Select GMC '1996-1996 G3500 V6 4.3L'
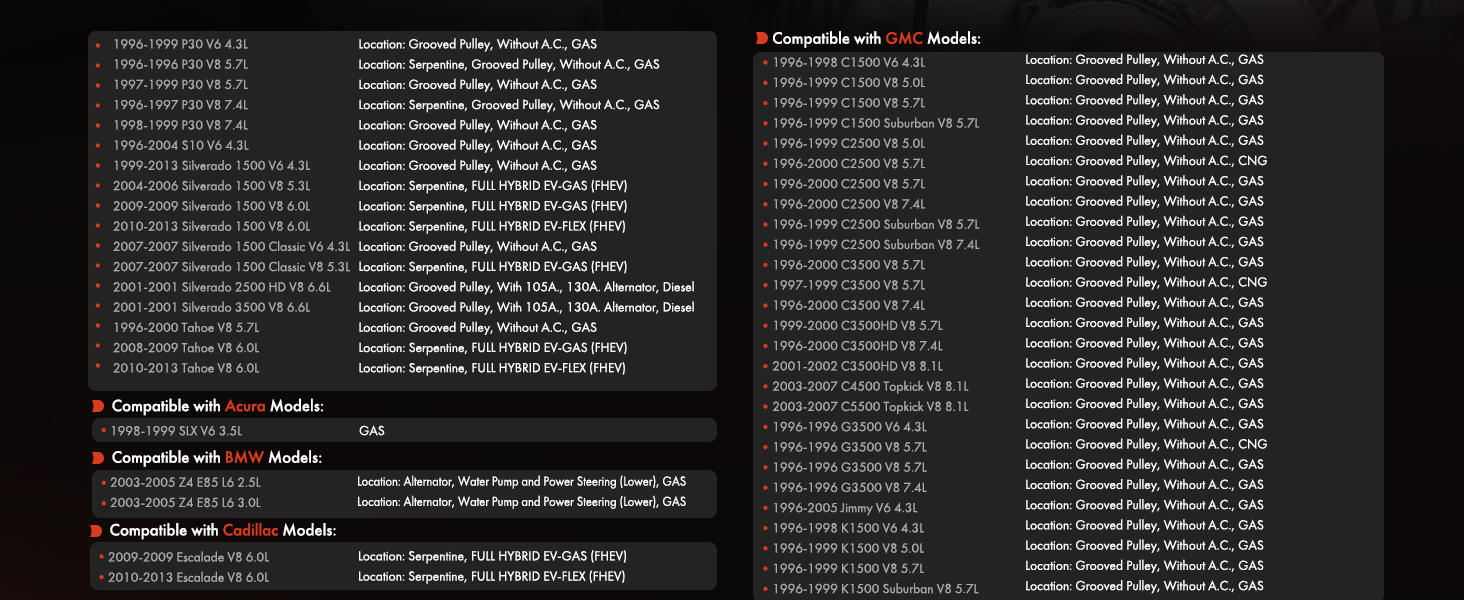The height and width of the screenshot is (600, 1464). coord(848,427)
